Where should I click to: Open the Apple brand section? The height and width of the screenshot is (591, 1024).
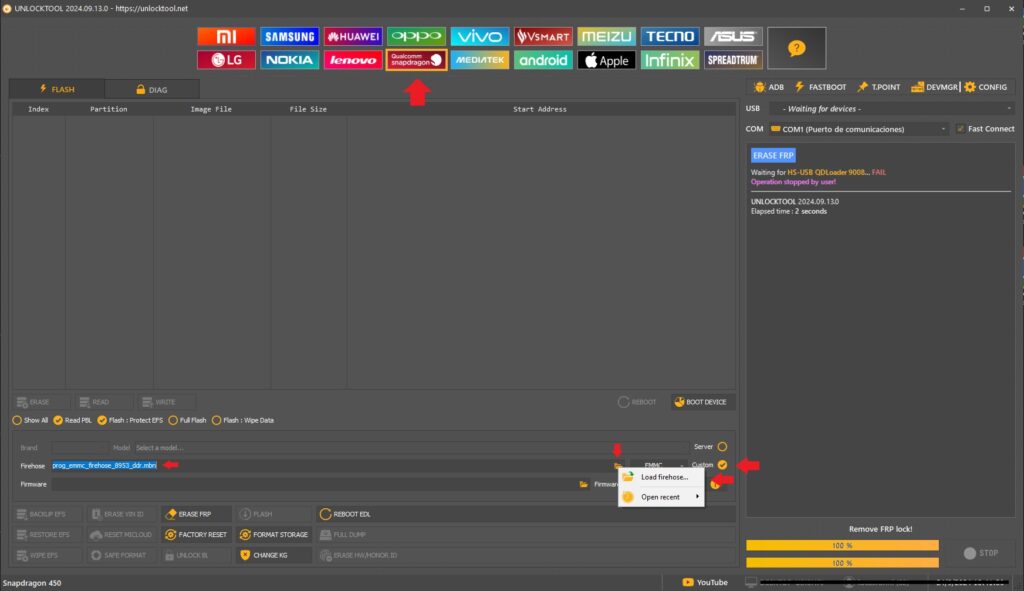click(605, 60)
